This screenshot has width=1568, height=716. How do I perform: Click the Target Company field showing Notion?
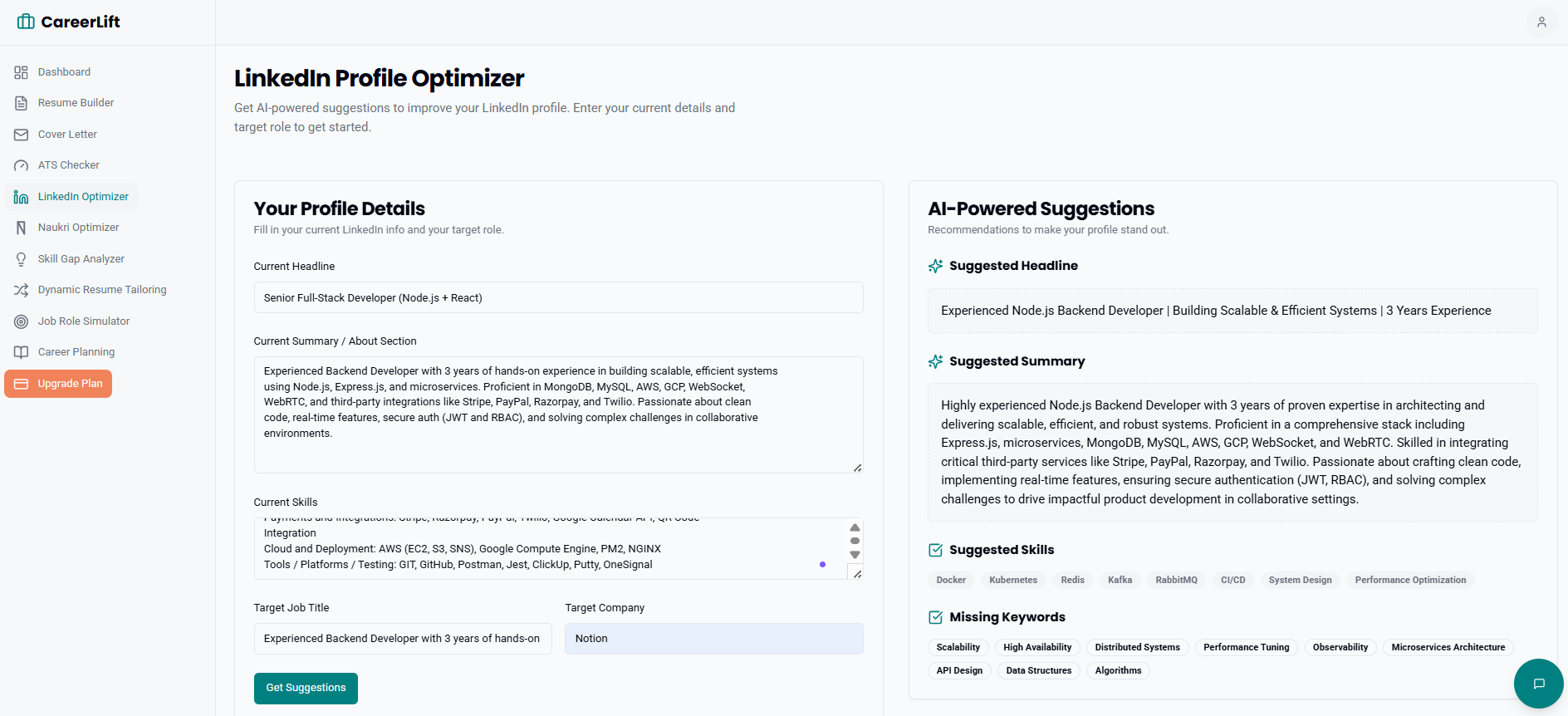[x=713, y=638]
